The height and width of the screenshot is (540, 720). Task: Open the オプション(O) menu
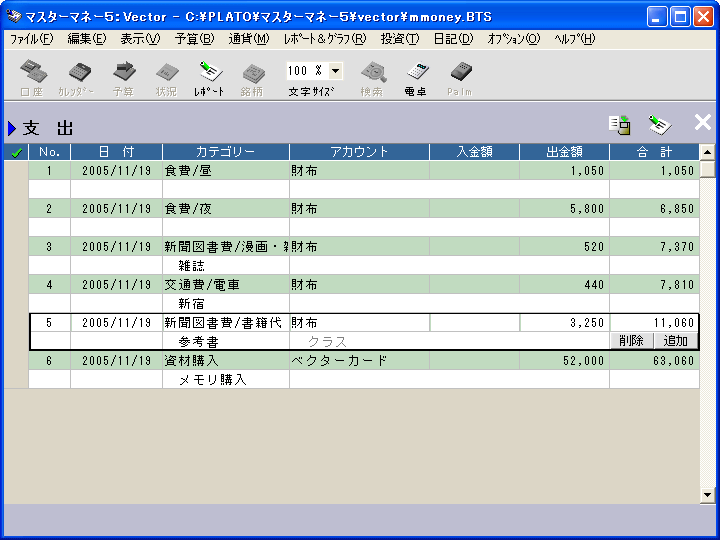[x=514, y=39]
